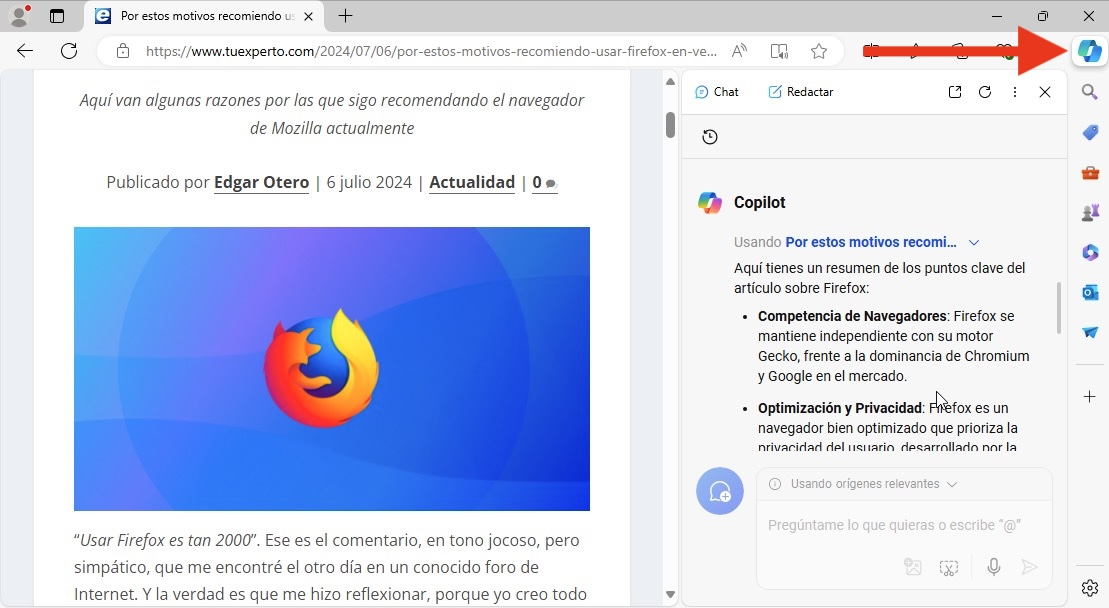
Task: Open profile avatar in title bar
Action: pos(20,16)
